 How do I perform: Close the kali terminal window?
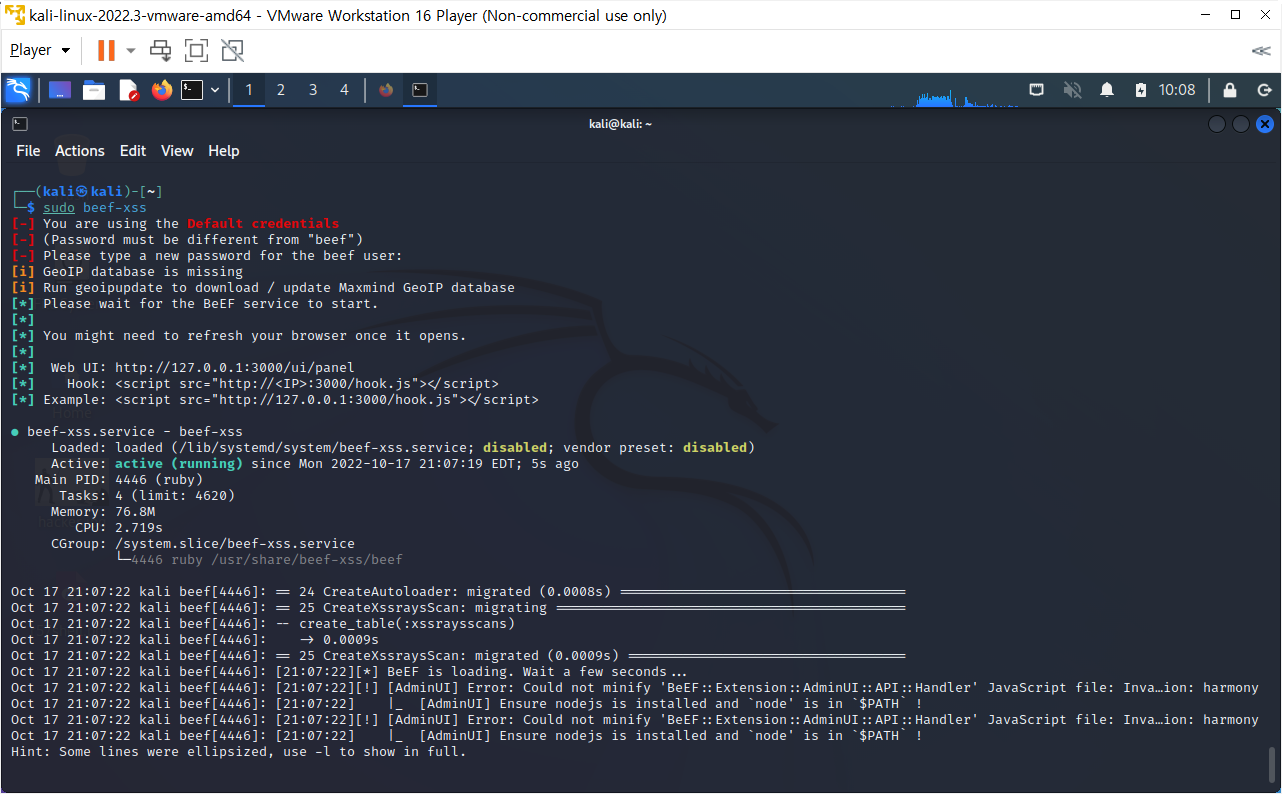pyautogui.click(x=1265, y=124)
